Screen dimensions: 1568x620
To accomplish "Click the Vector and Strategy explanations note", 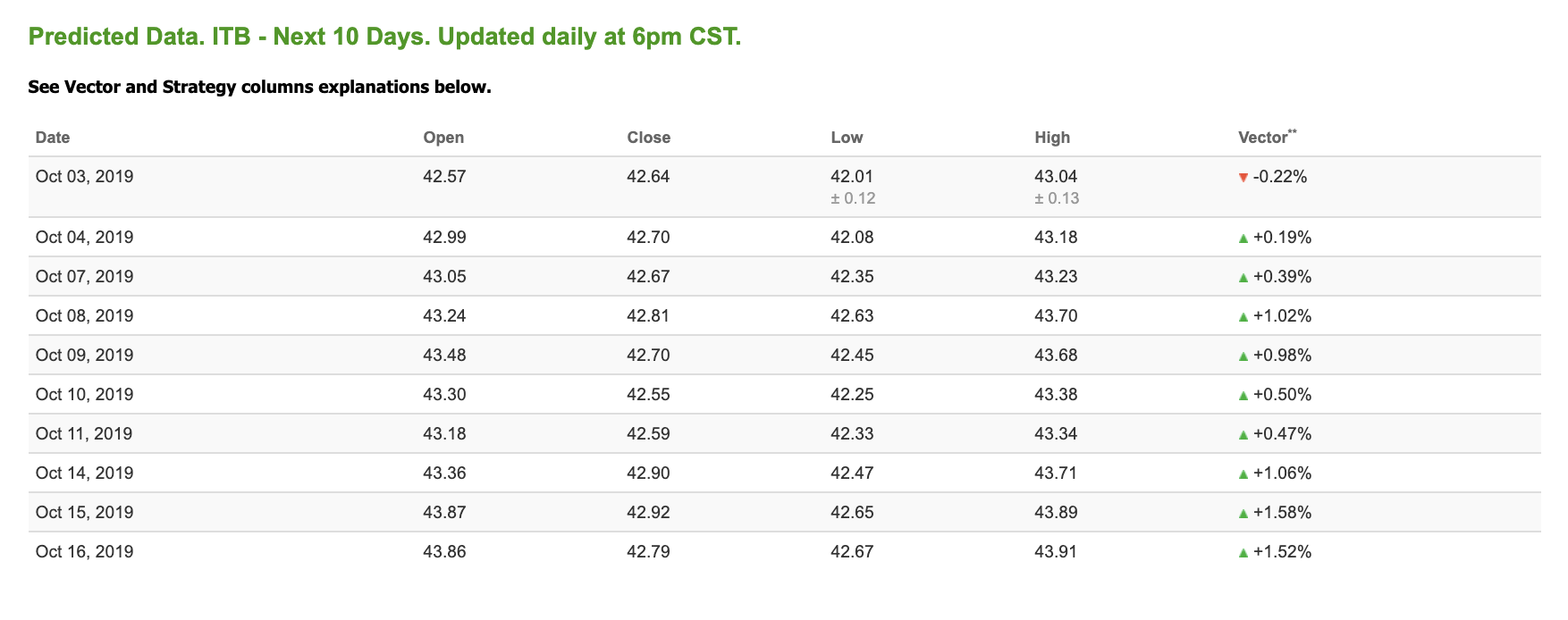I will (x=260, y=88).
